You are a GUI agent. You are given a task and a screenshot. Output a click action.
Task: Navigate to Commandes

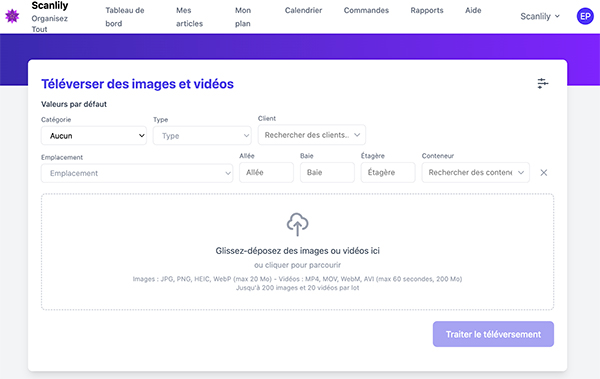366,10
